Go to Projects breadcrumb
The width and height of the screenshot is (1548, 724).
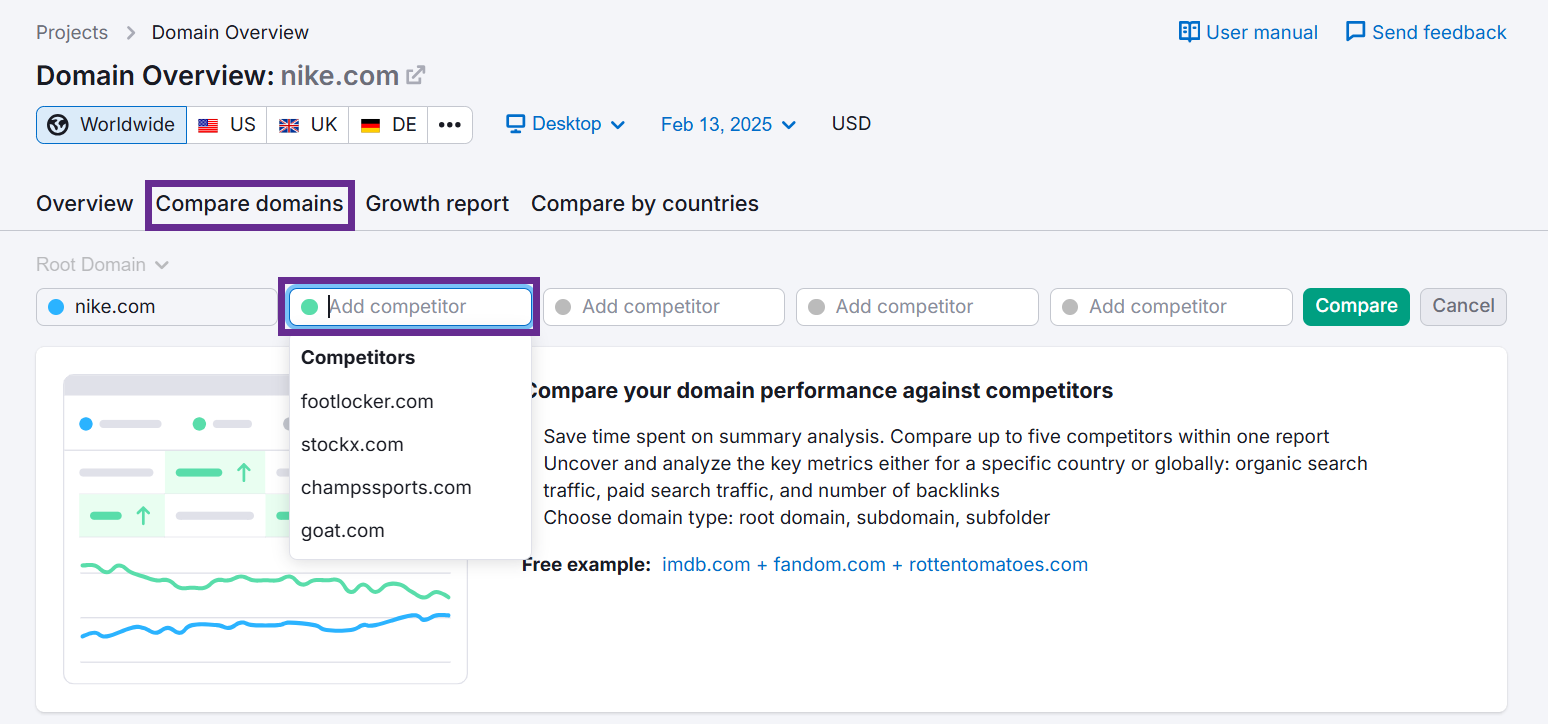pos(72,32)
